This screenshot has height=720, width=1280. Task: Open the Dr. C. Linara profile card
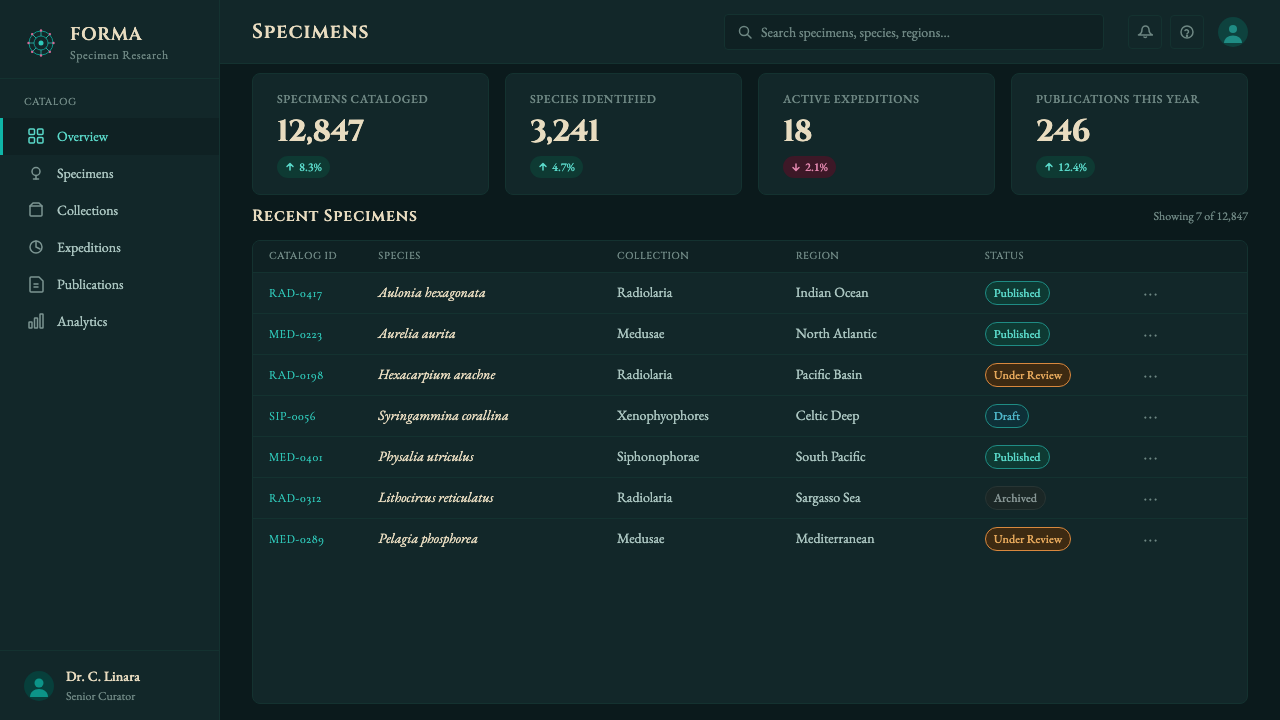[x=110, y=686]
